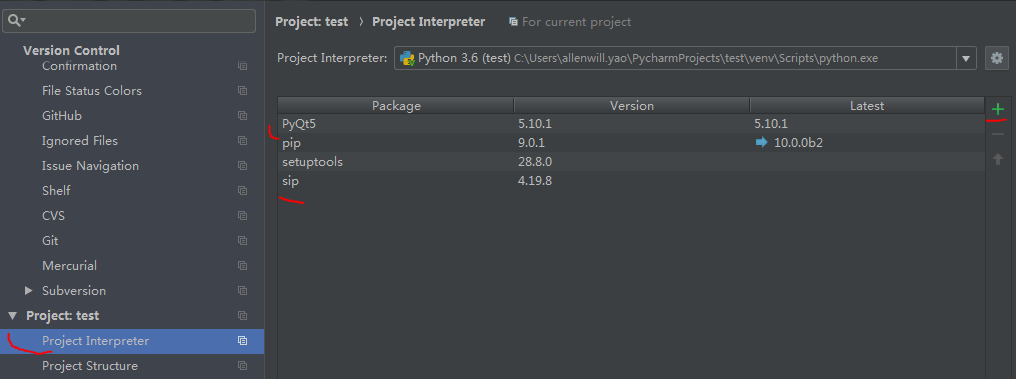The image size is (1016, 379).
Task: Click pip installed version 9.0.1
Action: click(531, 143)
